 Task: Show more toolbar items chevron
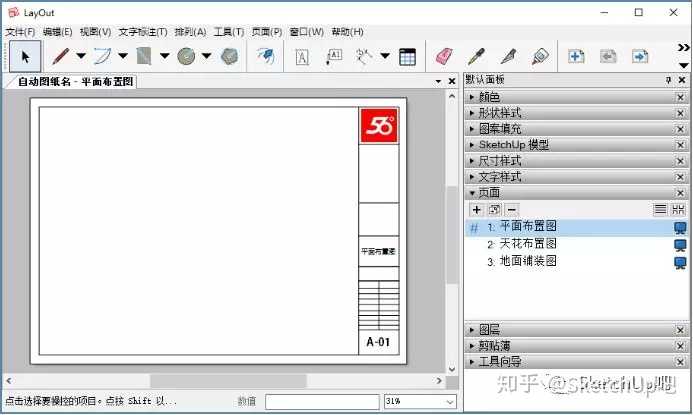pos(683,47)
